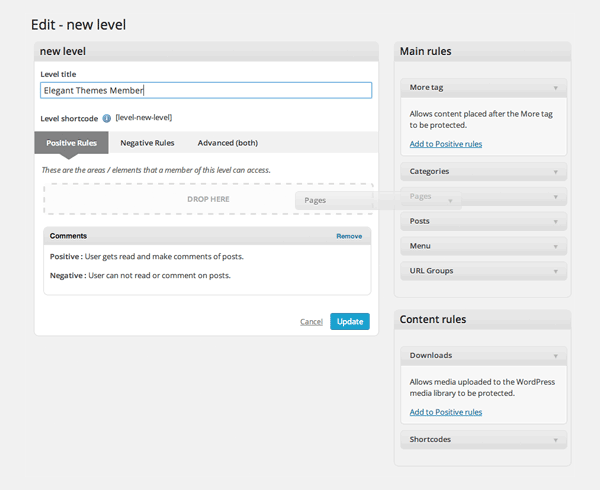Click the Negative comments description line
Image resolution: width=600 pixels, height=490 pixels.
[140, 275]
